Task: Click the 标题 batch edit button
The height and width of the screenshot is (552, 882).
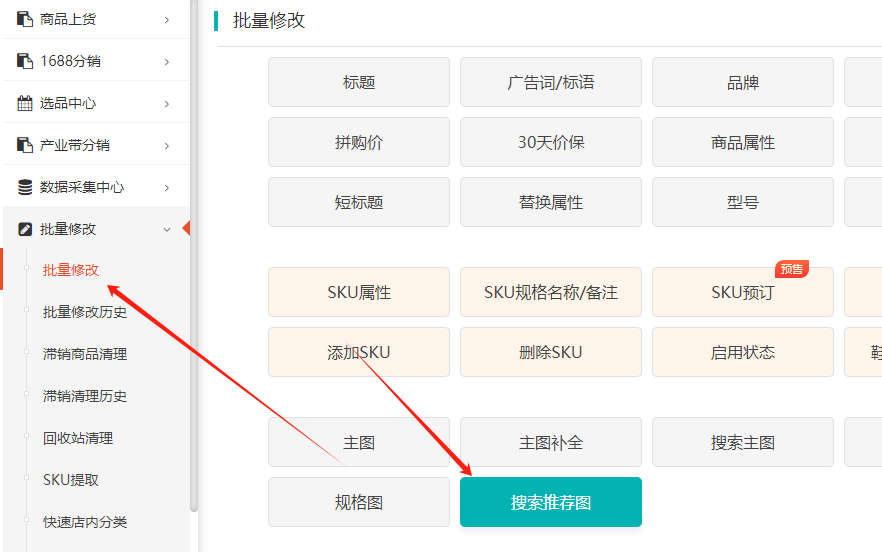Action: (358, 82)
